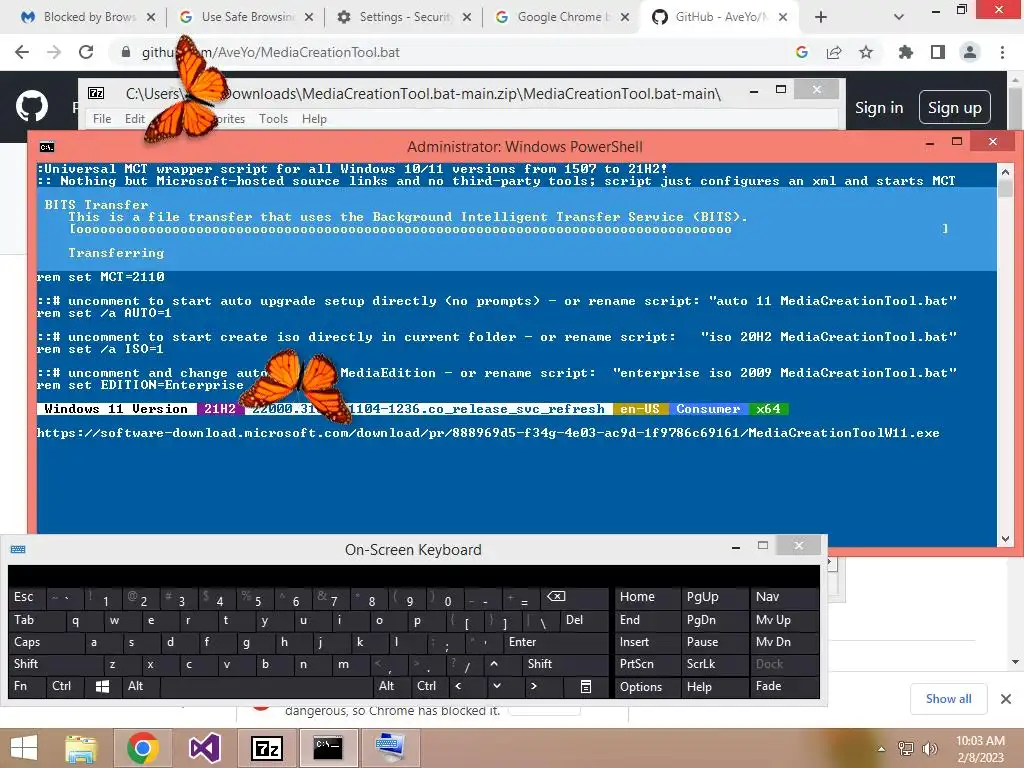This screenshot has height=768, width=1024.
Task: Tap the Del key on keyboard
Action: [x=584, y=620]
